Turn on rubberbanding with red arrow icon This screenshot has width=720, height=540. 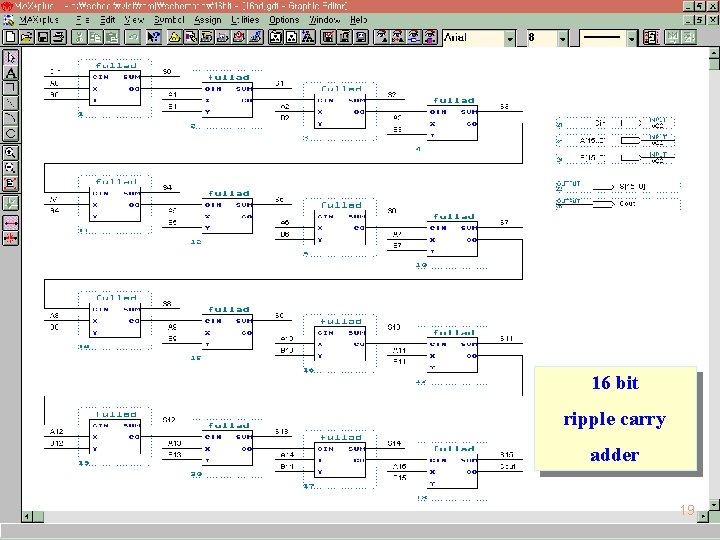point(11,223)
